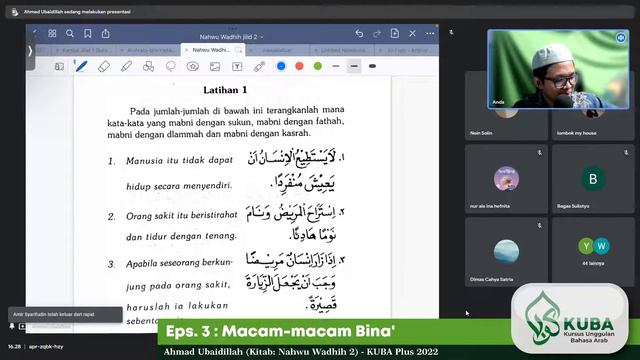The image size is (640, 360).
Task: Select nur ais ina hefnita's avatar
Action: point(506,178)
